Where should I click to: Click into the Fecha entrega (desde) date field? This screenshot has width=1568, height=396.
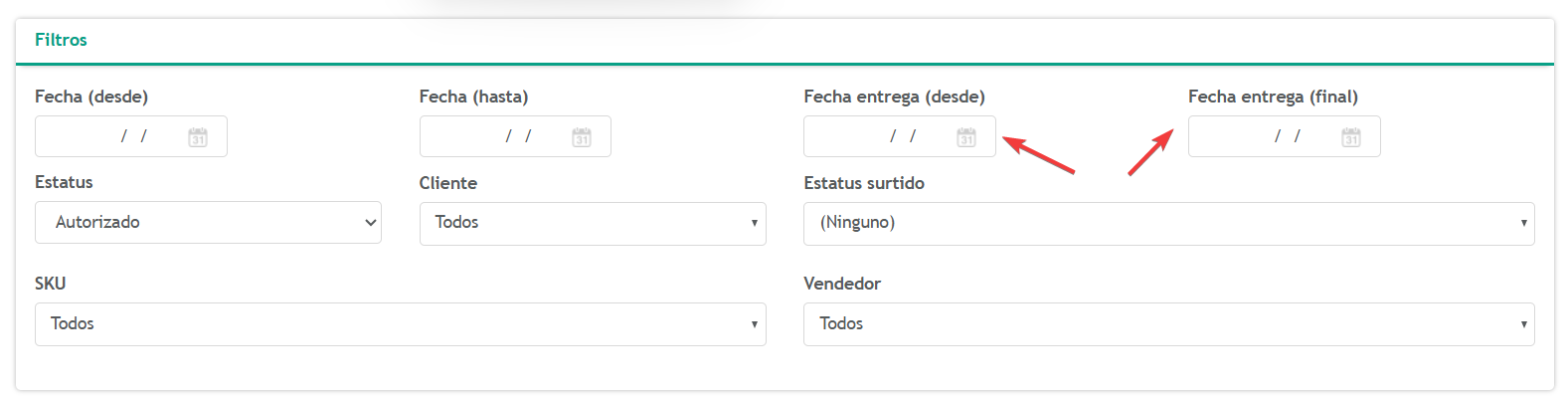pos(900,136)
